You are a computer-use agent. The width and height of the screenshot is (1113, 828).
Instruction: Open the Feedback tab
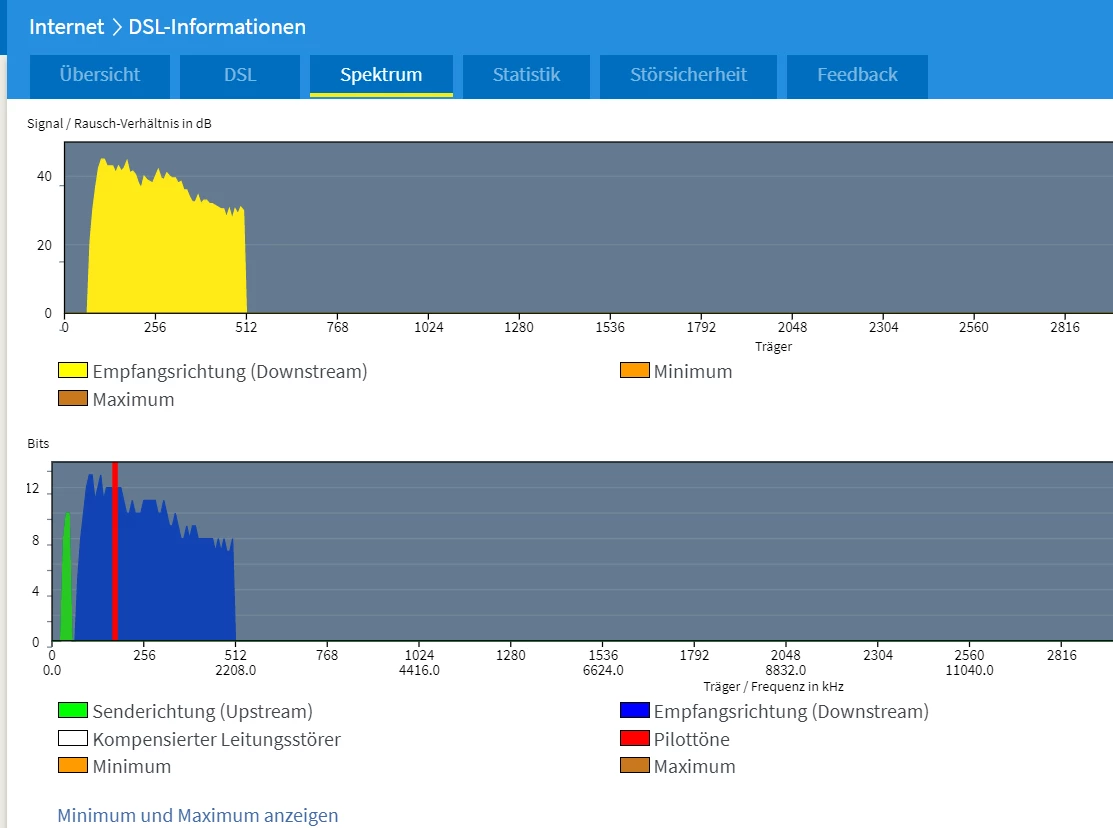coord(857,76)
